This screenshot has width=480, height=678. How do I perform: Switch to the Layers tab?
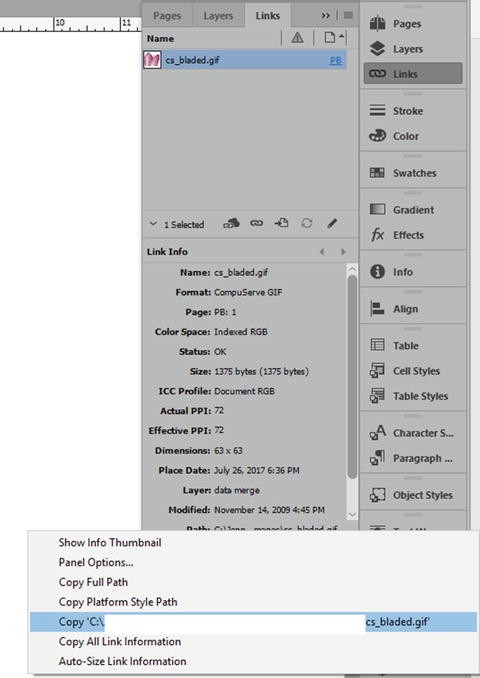[218, 16]
